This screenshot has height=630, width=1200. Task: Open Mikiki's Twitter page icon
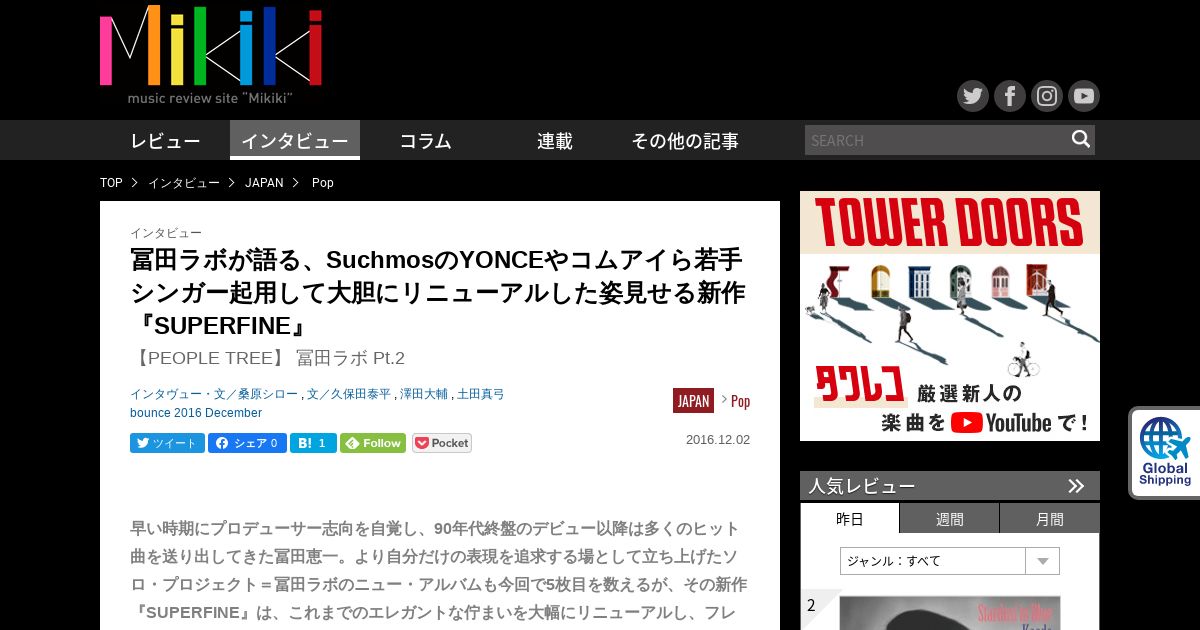(973, 96)
